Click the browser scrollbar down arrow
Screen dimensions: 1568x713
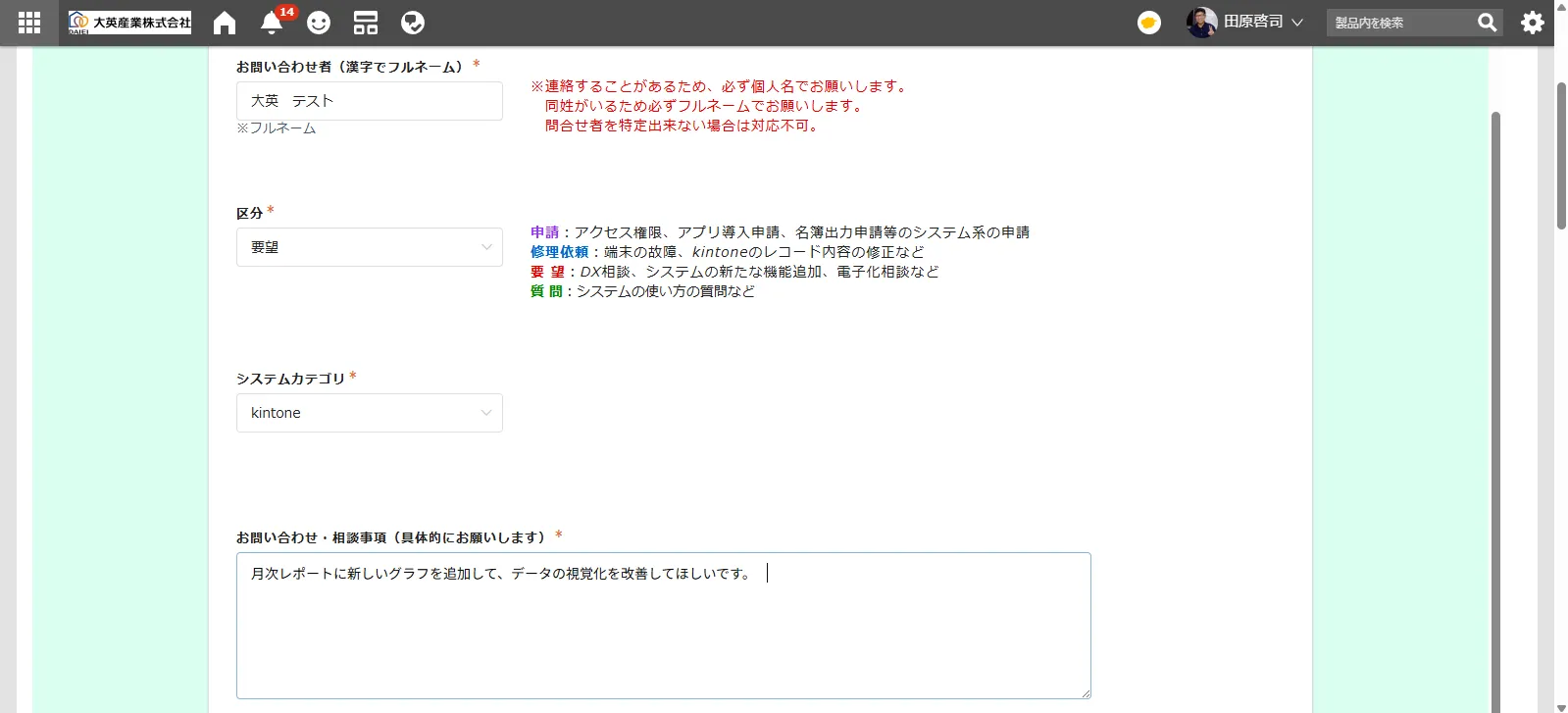1561,706
